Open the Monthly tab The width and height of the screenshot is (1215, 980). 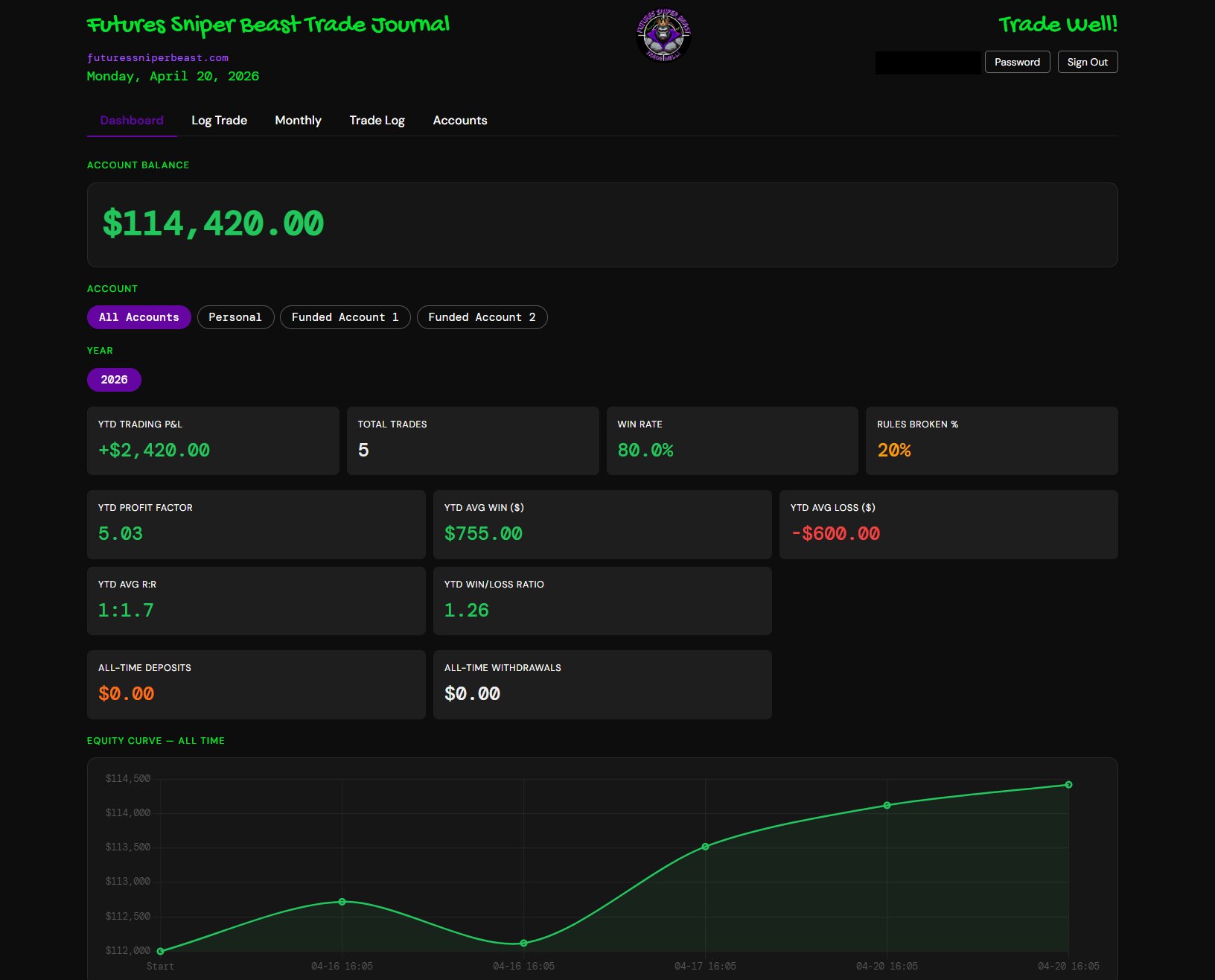[298, 120]
